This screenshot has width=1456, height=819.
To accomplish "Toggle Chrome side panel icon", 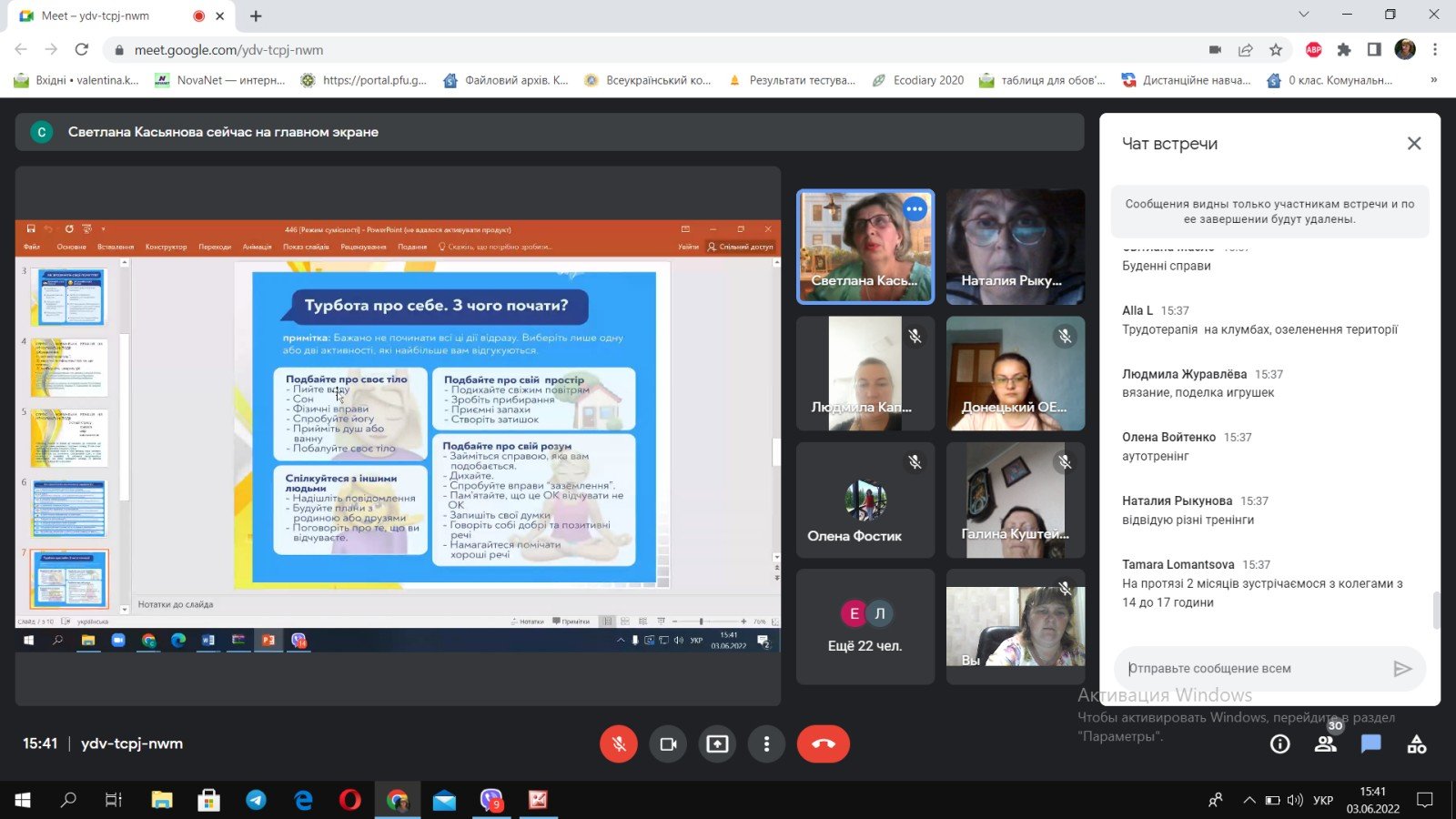I will click(x=1374, y=50).
